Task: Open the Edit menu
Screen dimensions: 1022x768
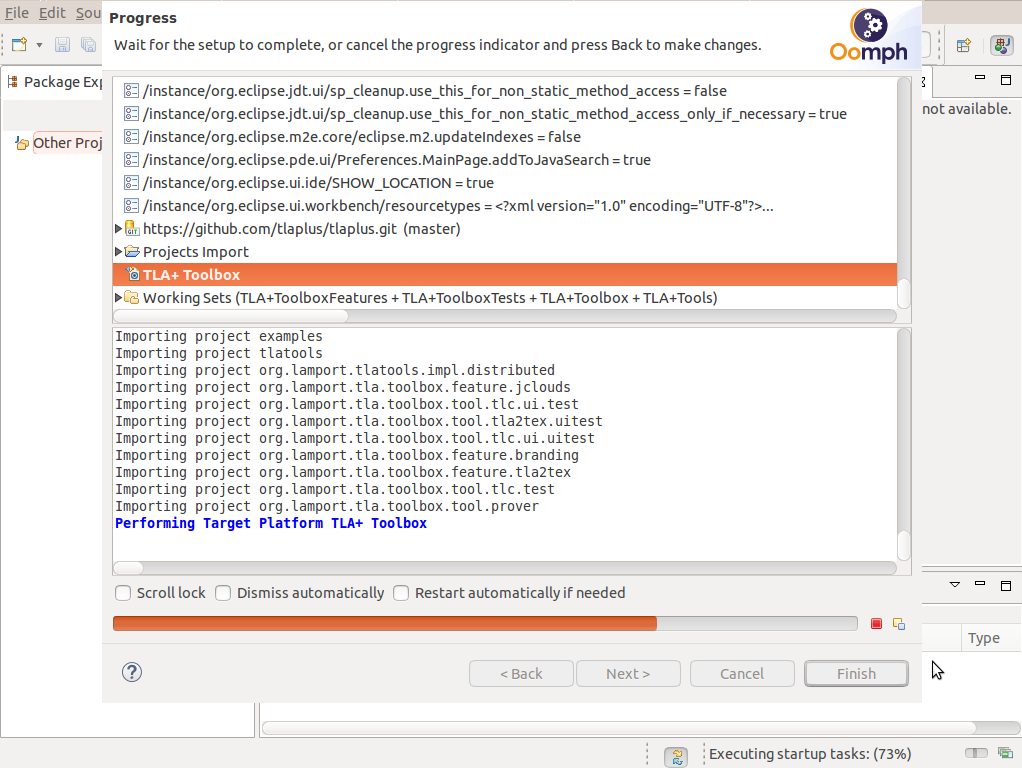Action: coord(52,12)
